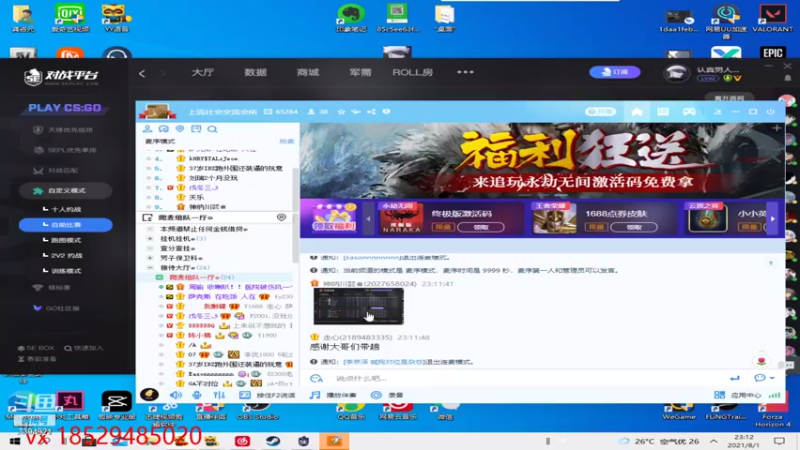The height and width of the screenshot is (450, 800).
Task: Select queue member 关乐
Action: pos(196,197)
